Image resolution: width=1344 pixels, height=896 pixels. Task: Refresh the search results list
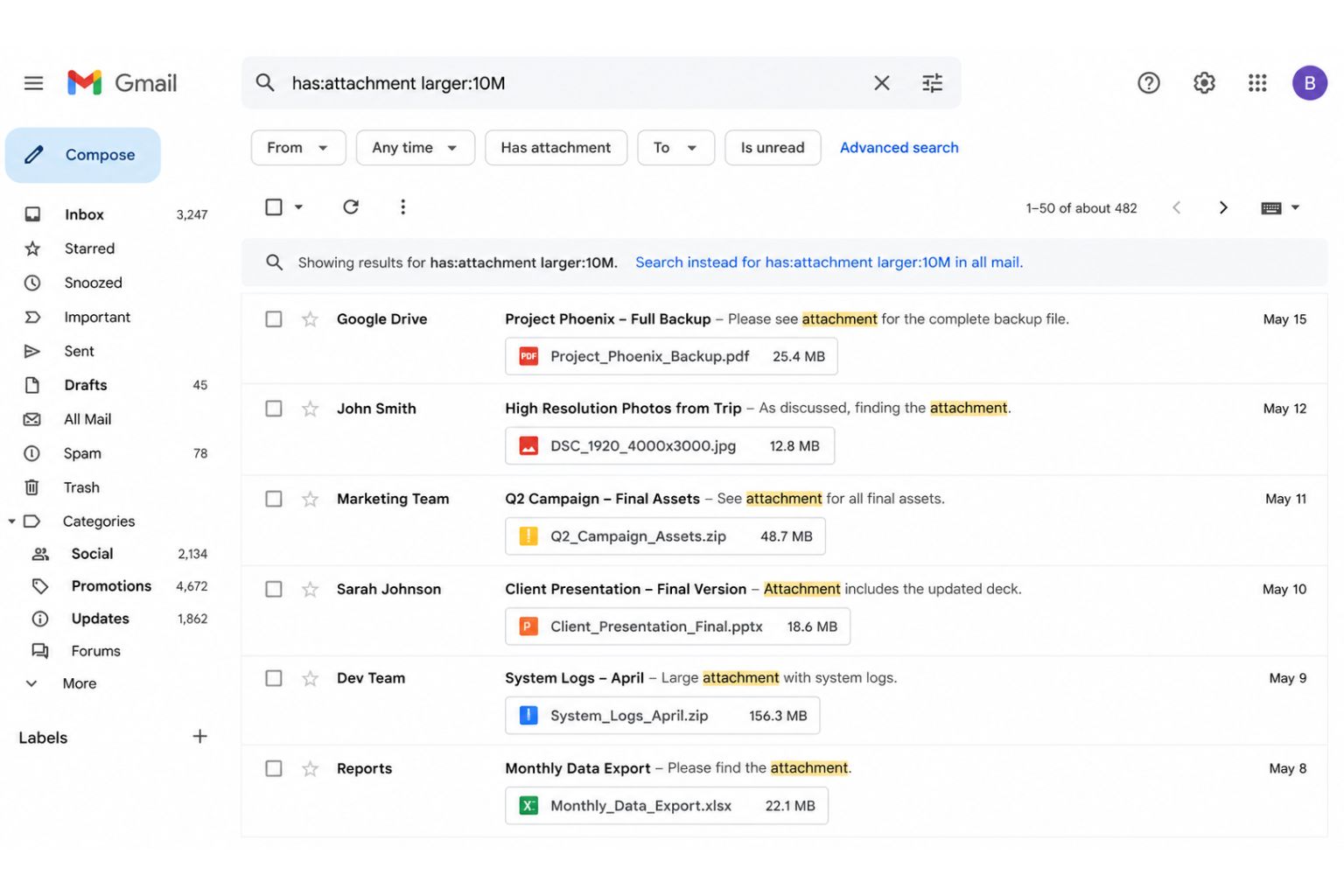click(351, 207)
